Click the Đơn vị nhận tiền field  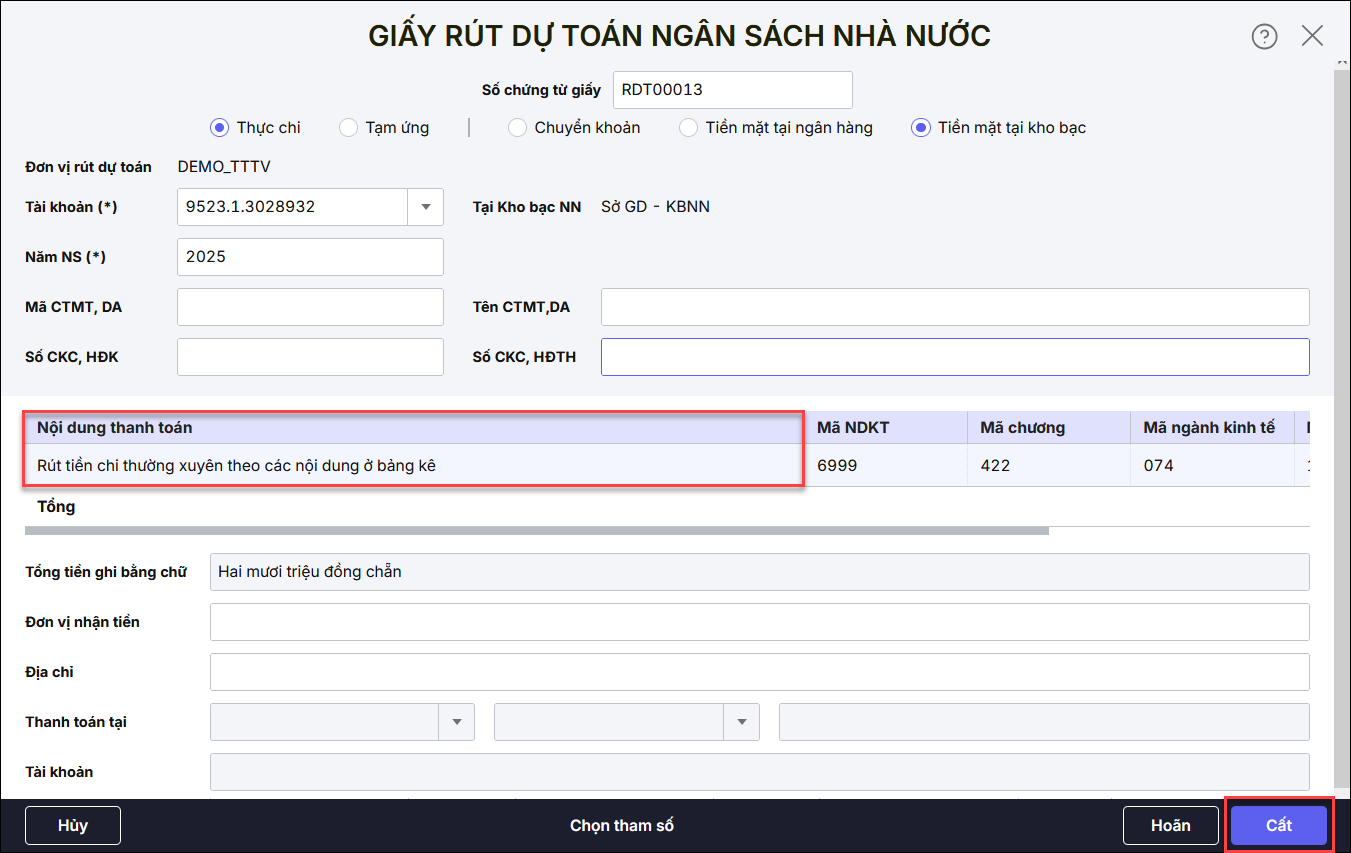759,622
